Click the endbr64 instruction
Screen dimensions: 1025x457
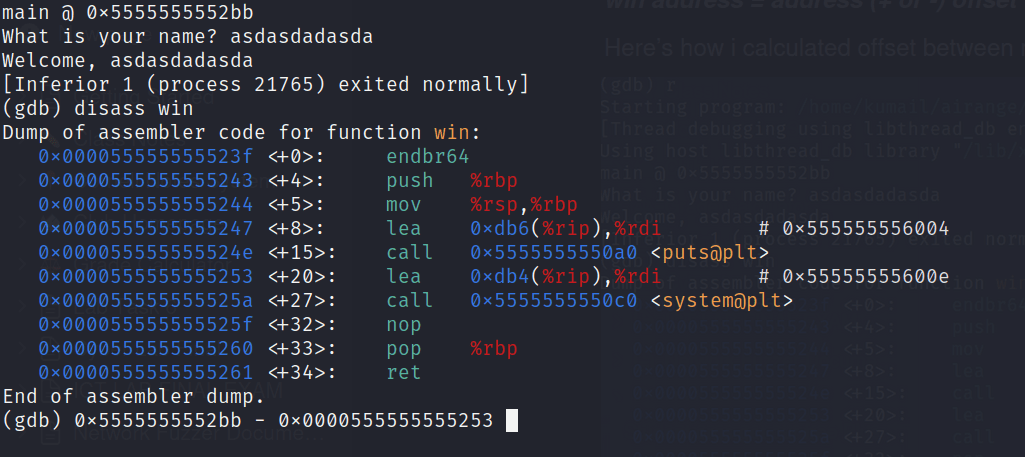(x=427, y=156)
